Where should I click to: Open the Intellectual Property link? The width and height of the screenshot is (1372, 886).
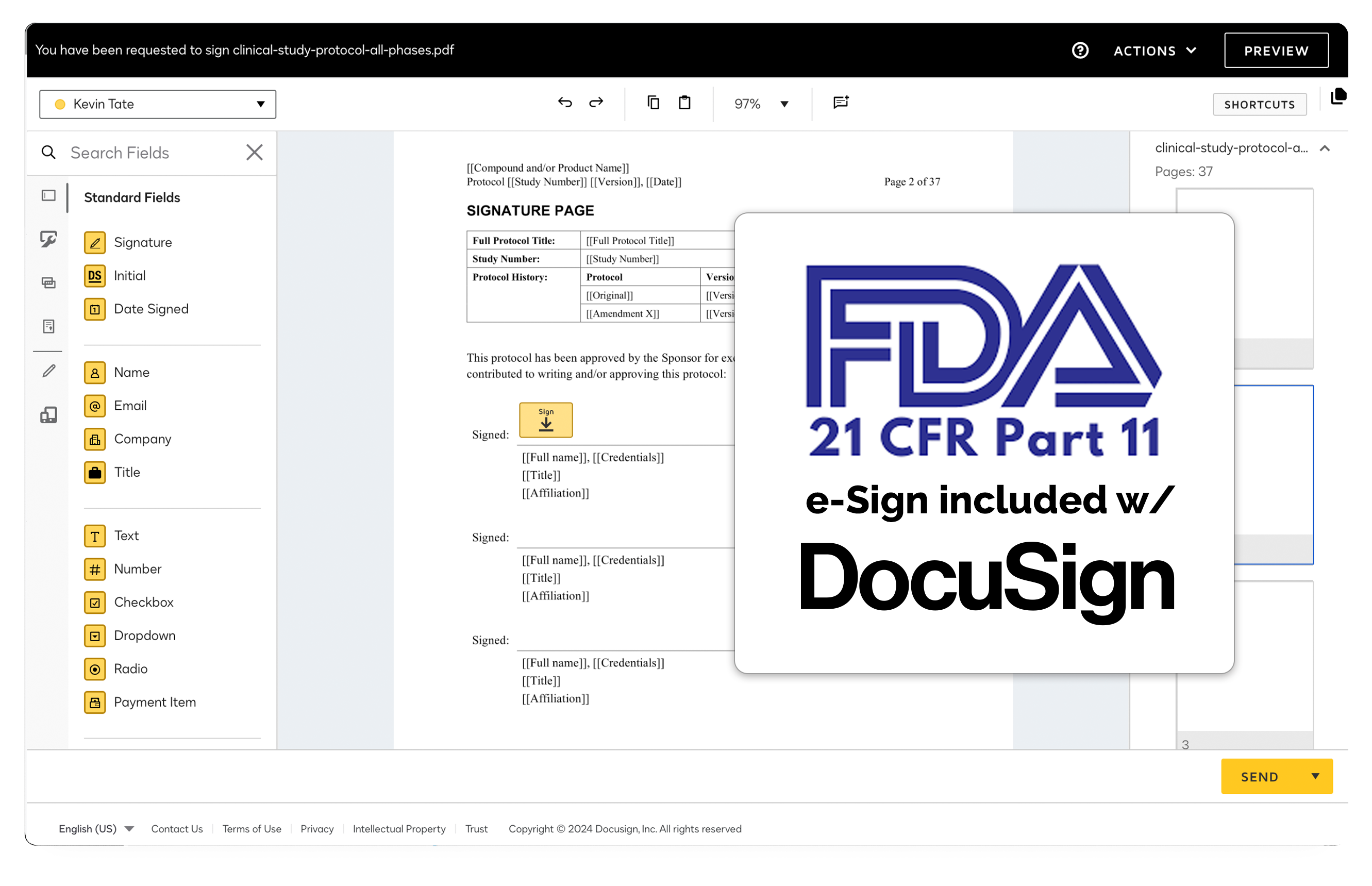[x=398, y=828]
